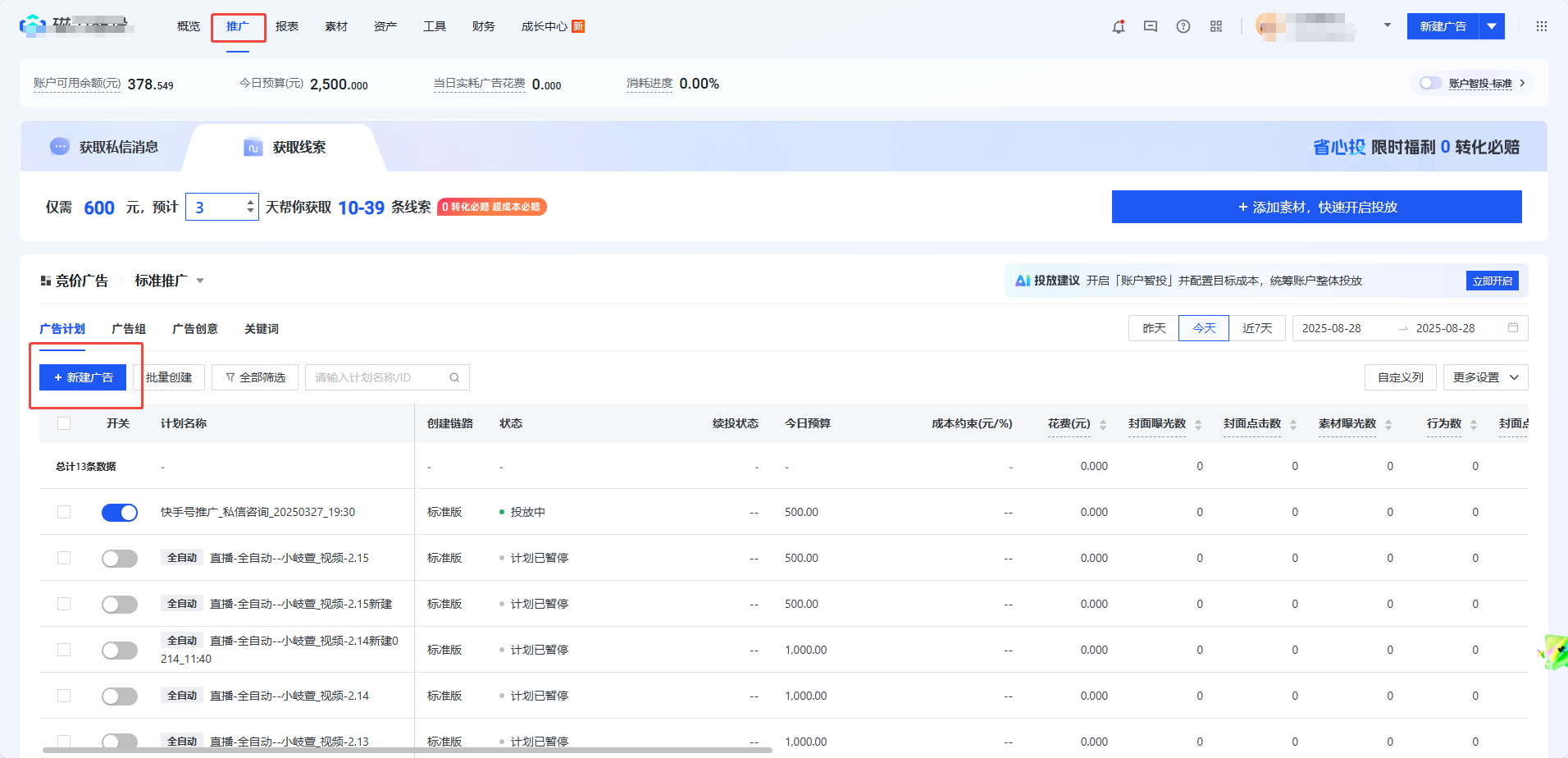
Task: Click the calendar icon next to the date range
Action: [1513, 327]
